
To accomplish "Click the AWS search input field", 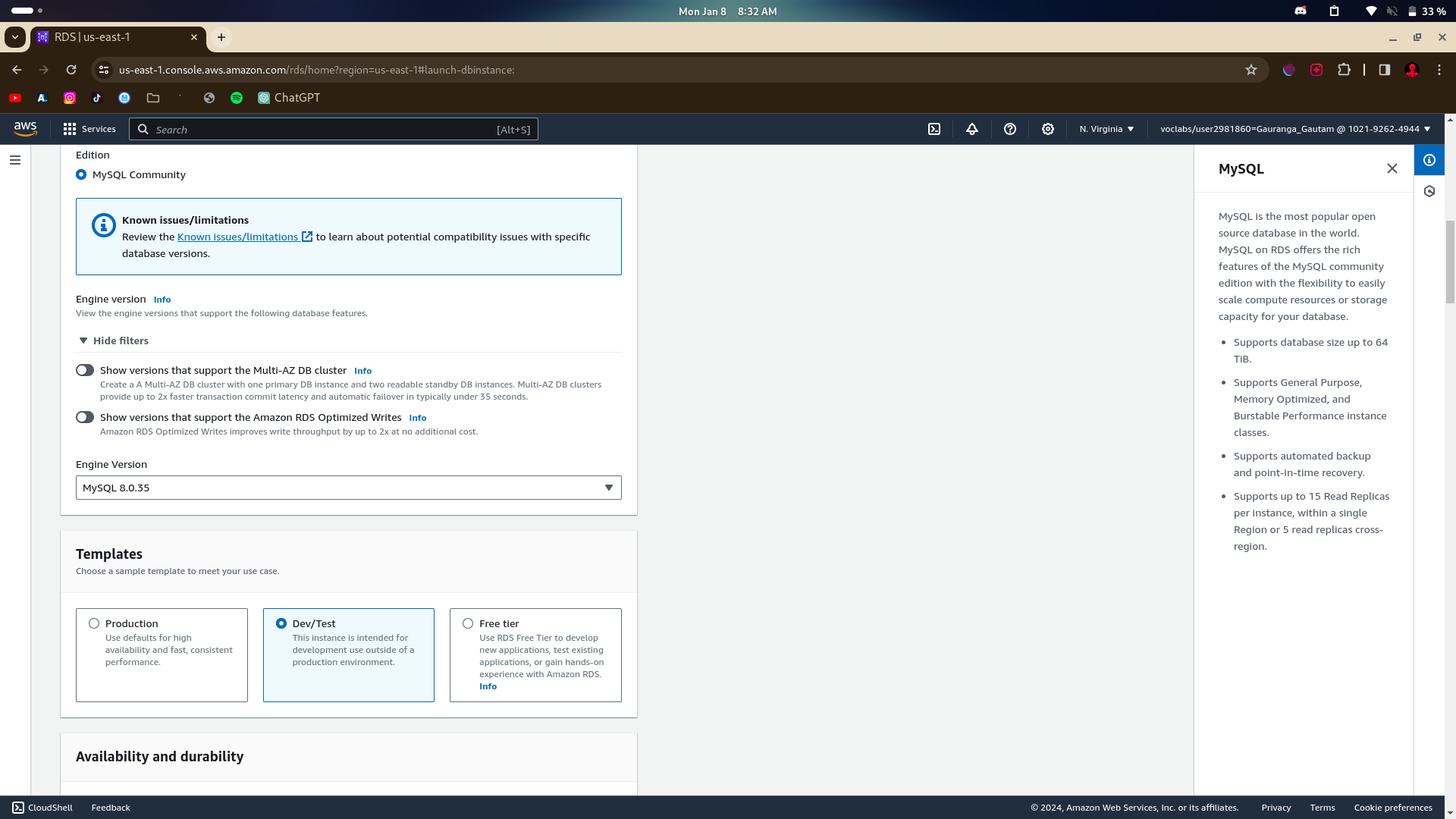I will [334, 130].
